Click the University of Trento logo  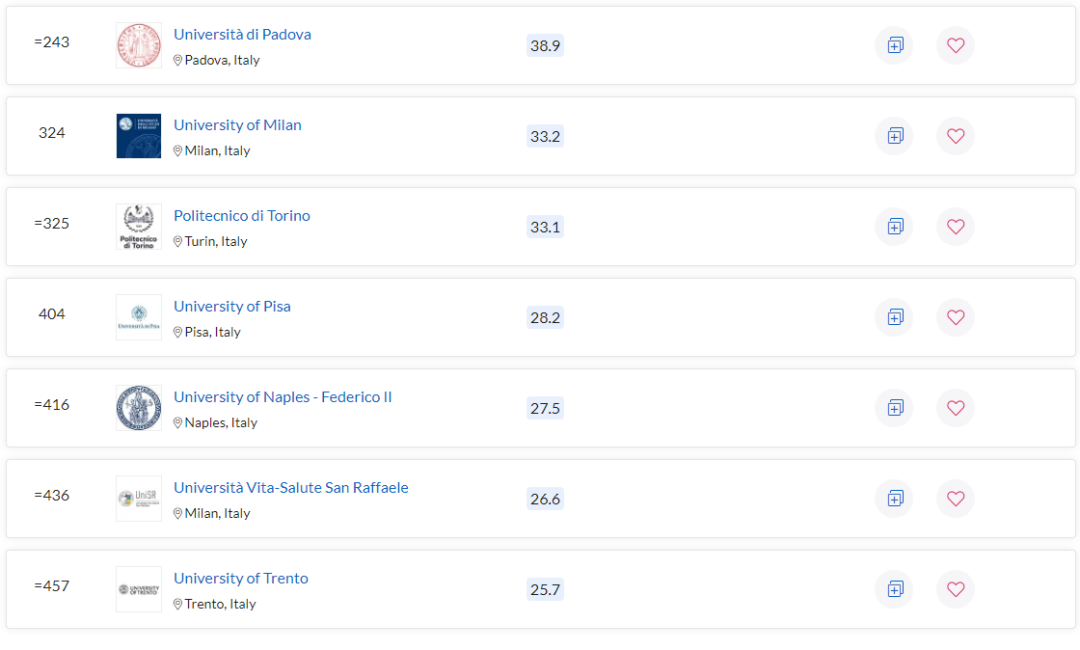[x=138, y=589]
